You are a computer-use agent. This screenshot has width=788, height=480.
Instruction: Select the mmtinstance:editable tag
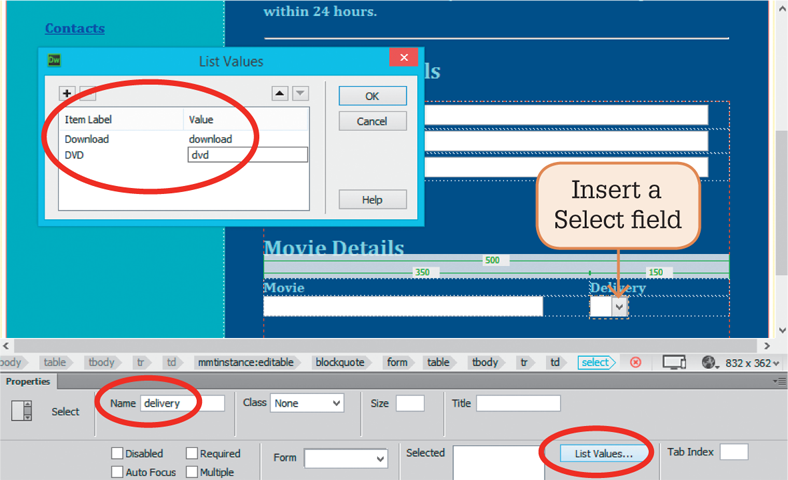[246, 362]
